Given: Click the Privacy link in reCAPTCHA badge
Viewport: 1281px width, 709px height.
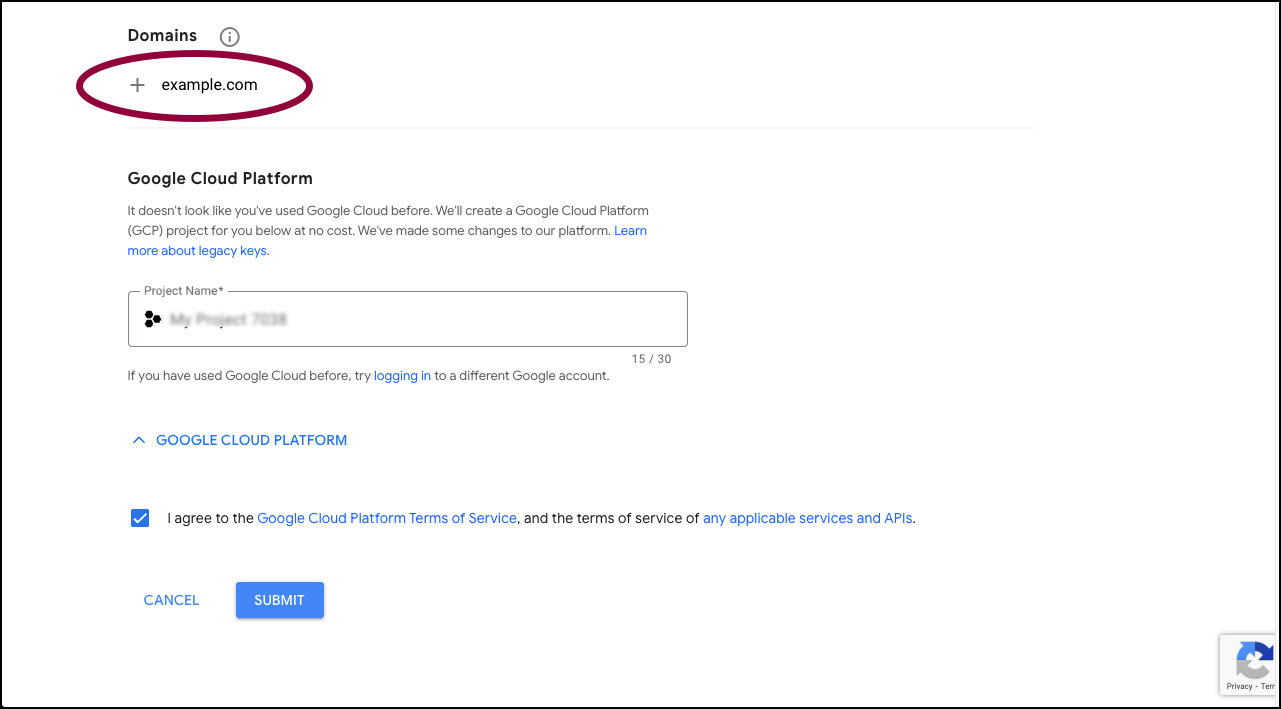Looking at the screenshot, I should coord(1239,686).
